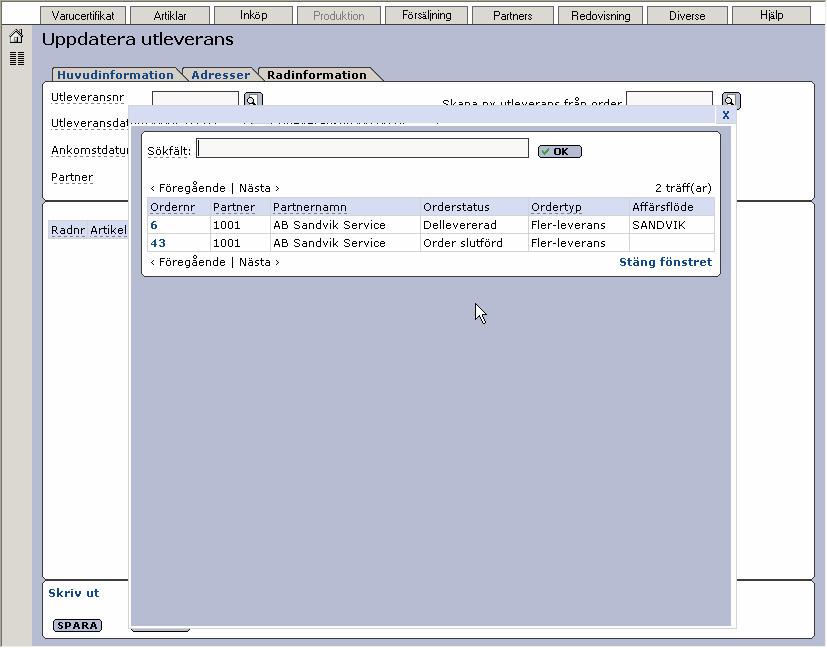Open the search icon beside Utleveransnr
The image size is (827, 648).
pos(253,100)
